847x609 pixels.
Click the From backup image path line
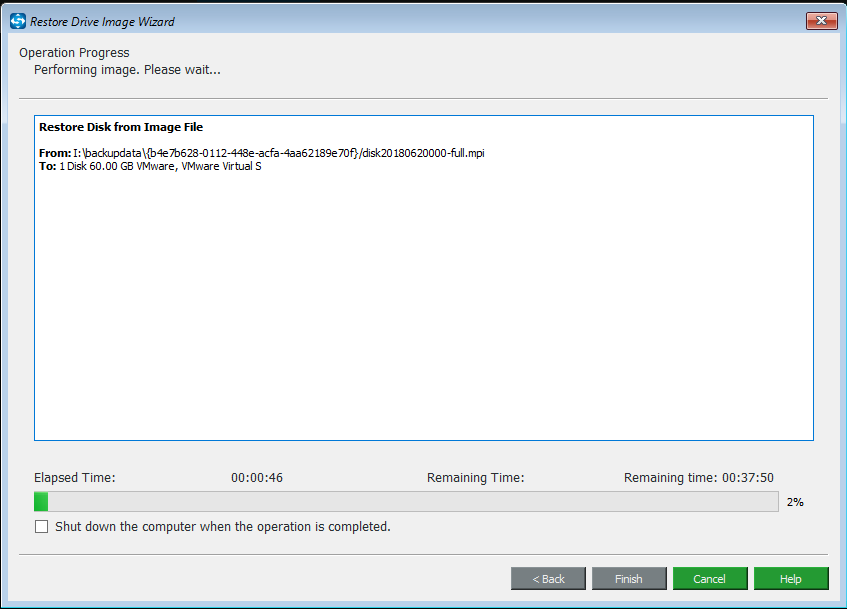pyautogui.click(x=261, y=153)
